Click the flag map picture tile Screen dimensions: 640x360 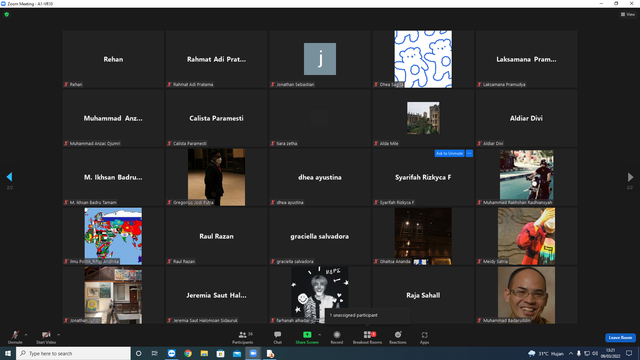pyautogui.click(x=113, y=236)
